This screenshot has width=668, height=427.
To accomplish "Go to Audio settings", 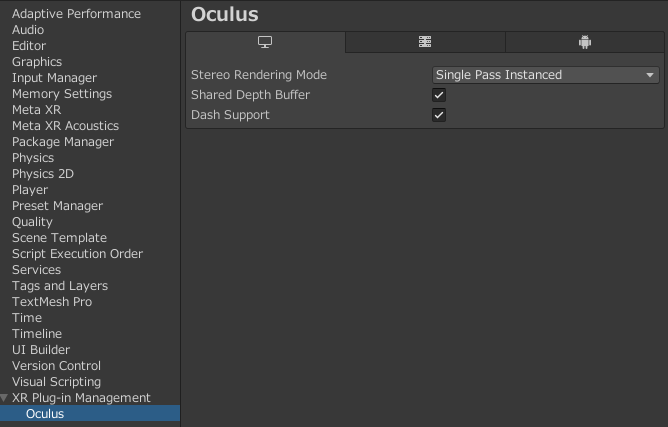I will (28, 30).
